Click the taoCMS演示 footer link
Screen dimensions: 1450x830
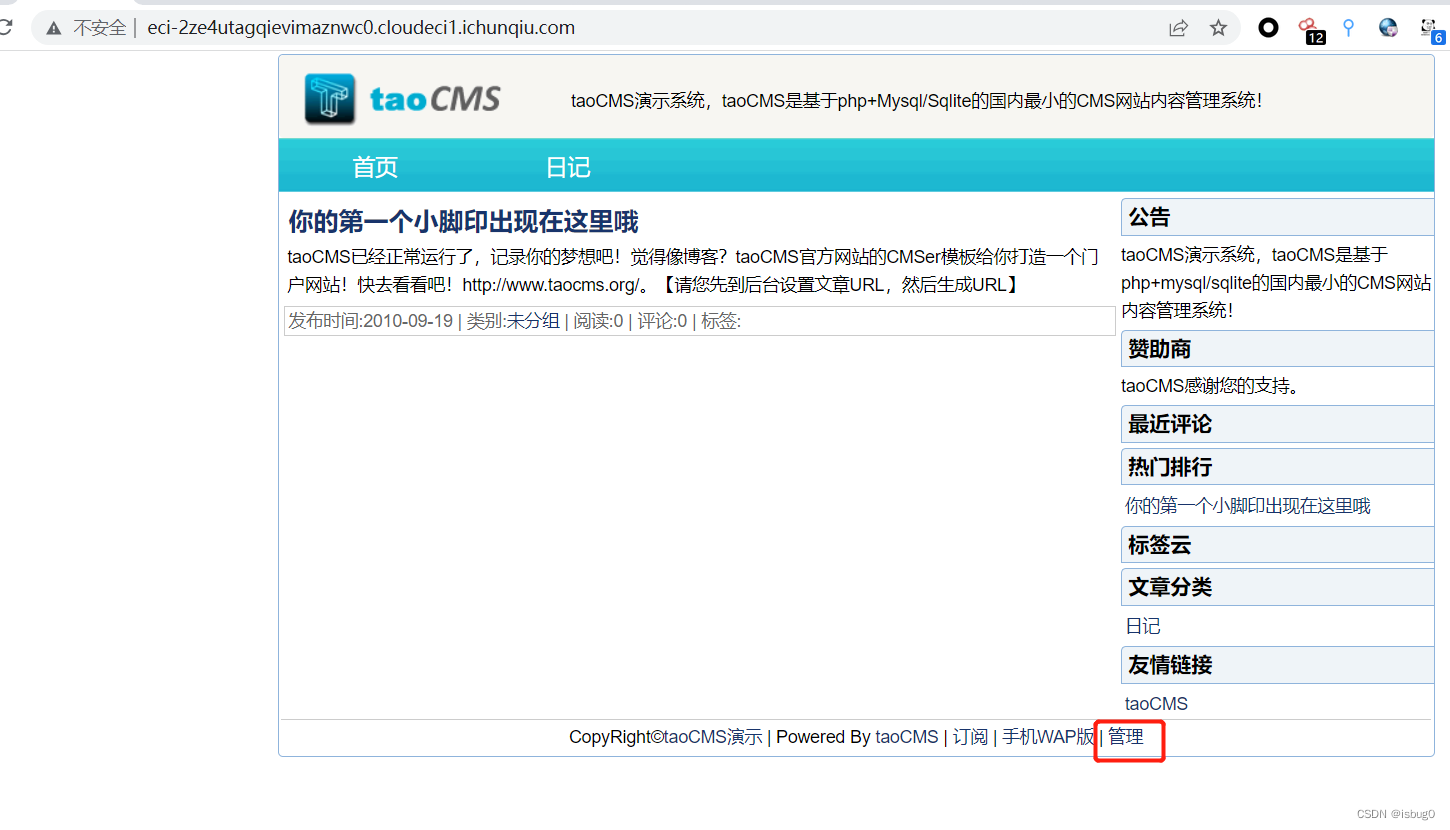(x=713, y=737)
